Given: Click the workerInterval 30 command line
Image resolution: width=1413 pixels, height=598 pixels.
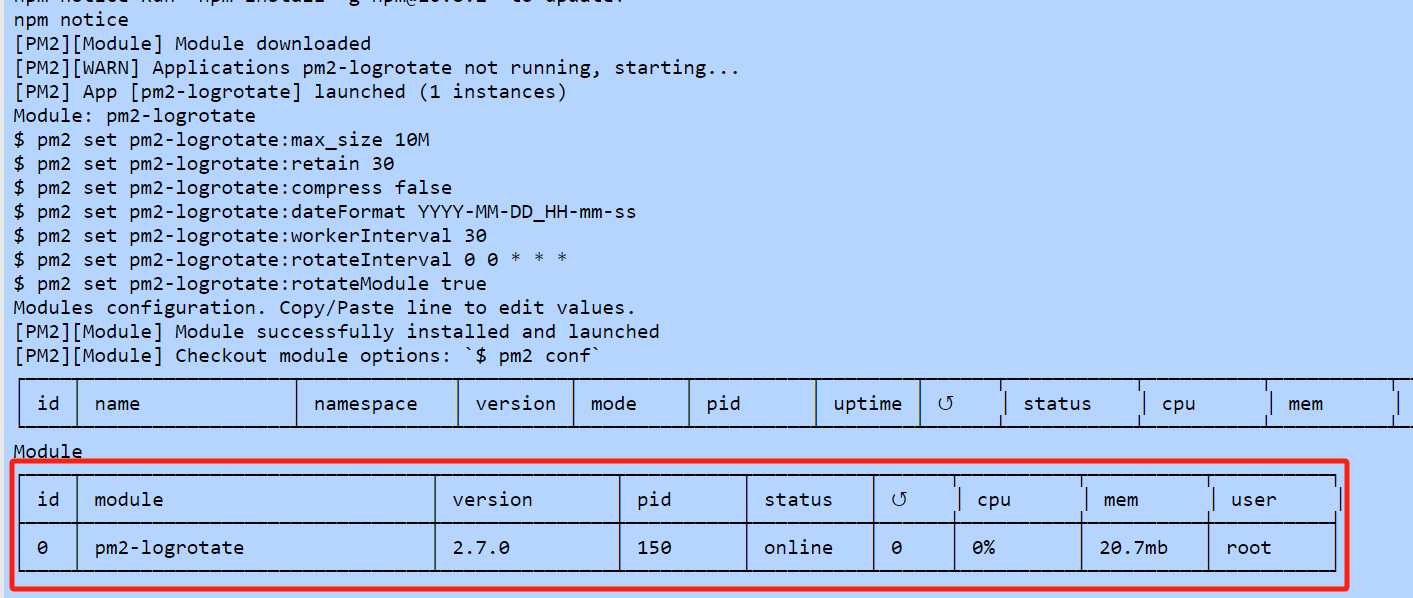Looking at the screenshot, I should (x=250, y=236).
